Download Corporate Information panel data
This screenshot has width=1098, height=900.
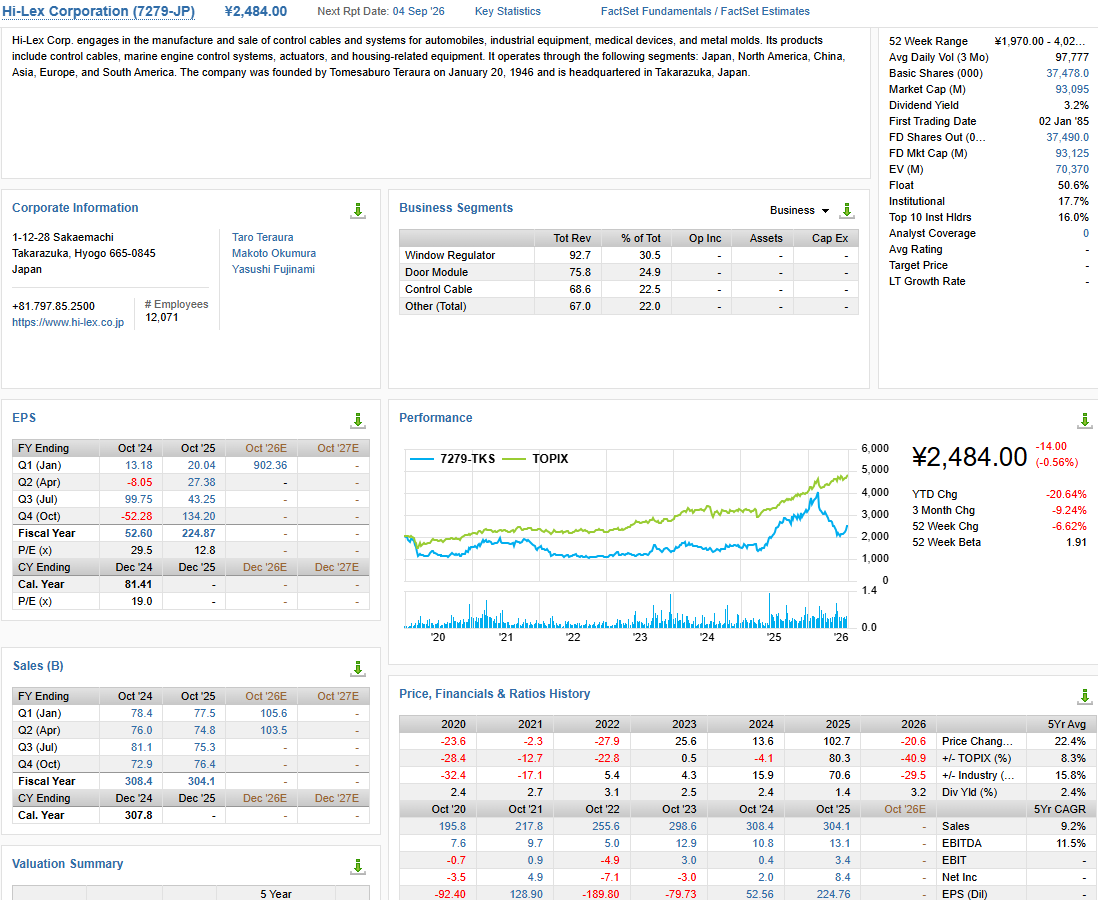click(358, 210)
